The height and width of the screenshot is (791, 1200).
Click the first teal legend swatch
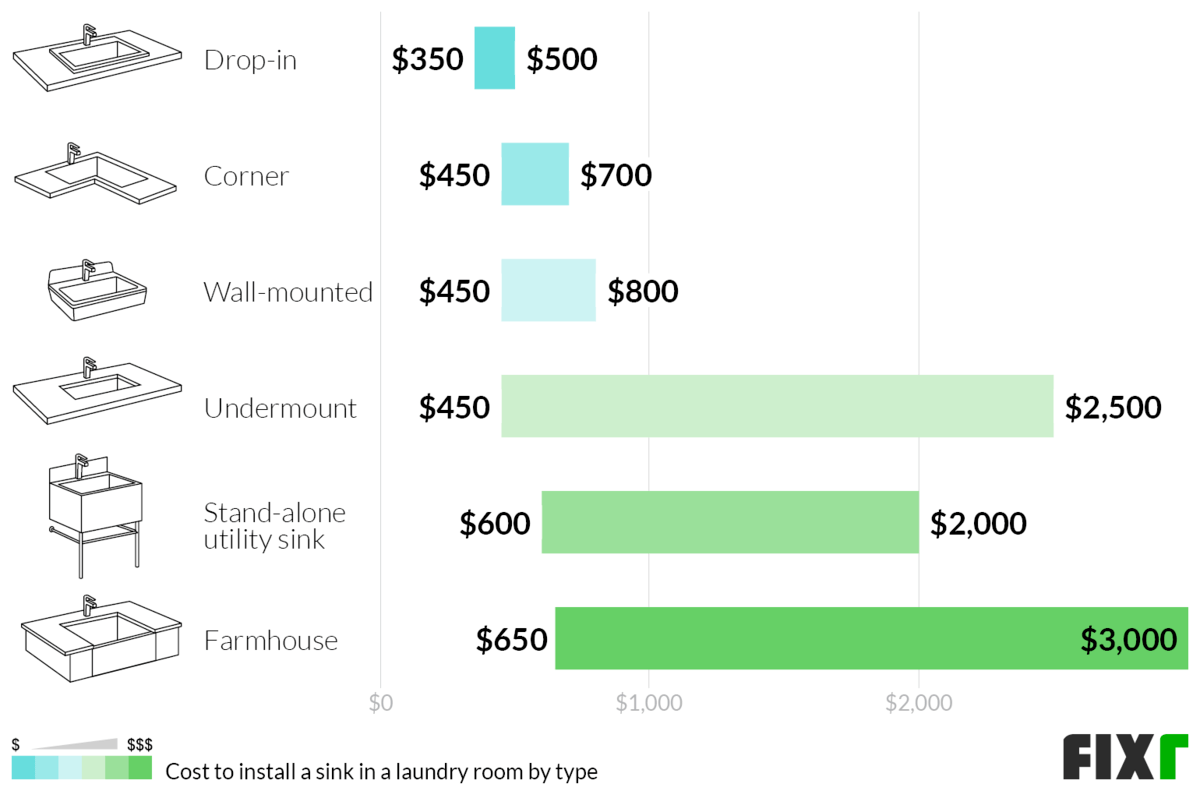point(23,768)
